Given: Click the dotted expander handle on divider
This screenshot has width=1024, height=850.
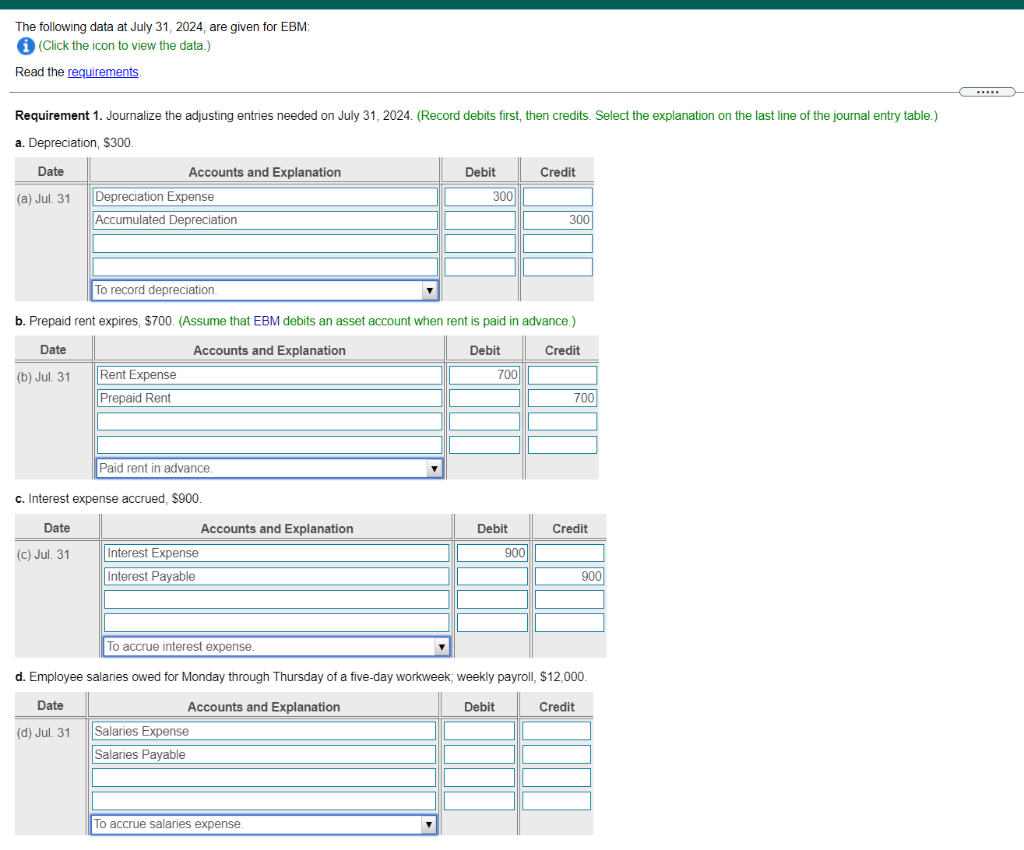Looking at the screenshot, I should pyautogui.click(x=987, y=92).
